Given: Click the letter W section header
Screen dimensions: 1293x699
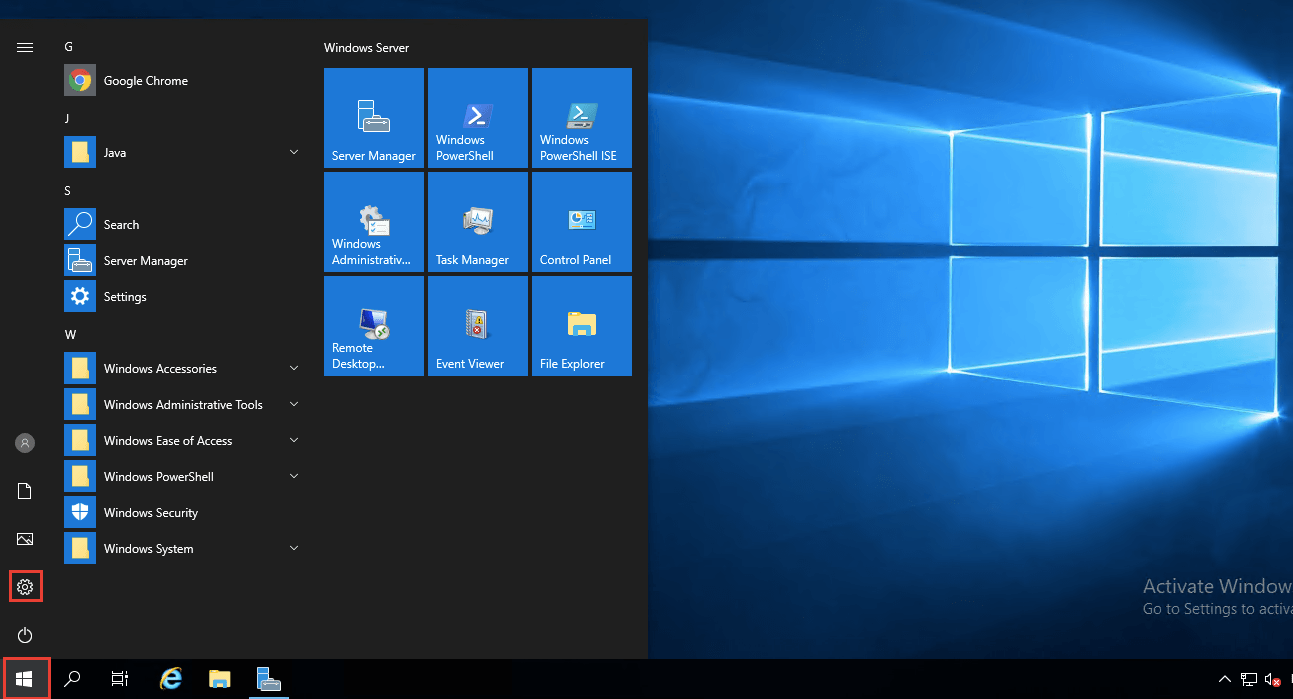Looking at the screenshot, I should click(70, 334).
